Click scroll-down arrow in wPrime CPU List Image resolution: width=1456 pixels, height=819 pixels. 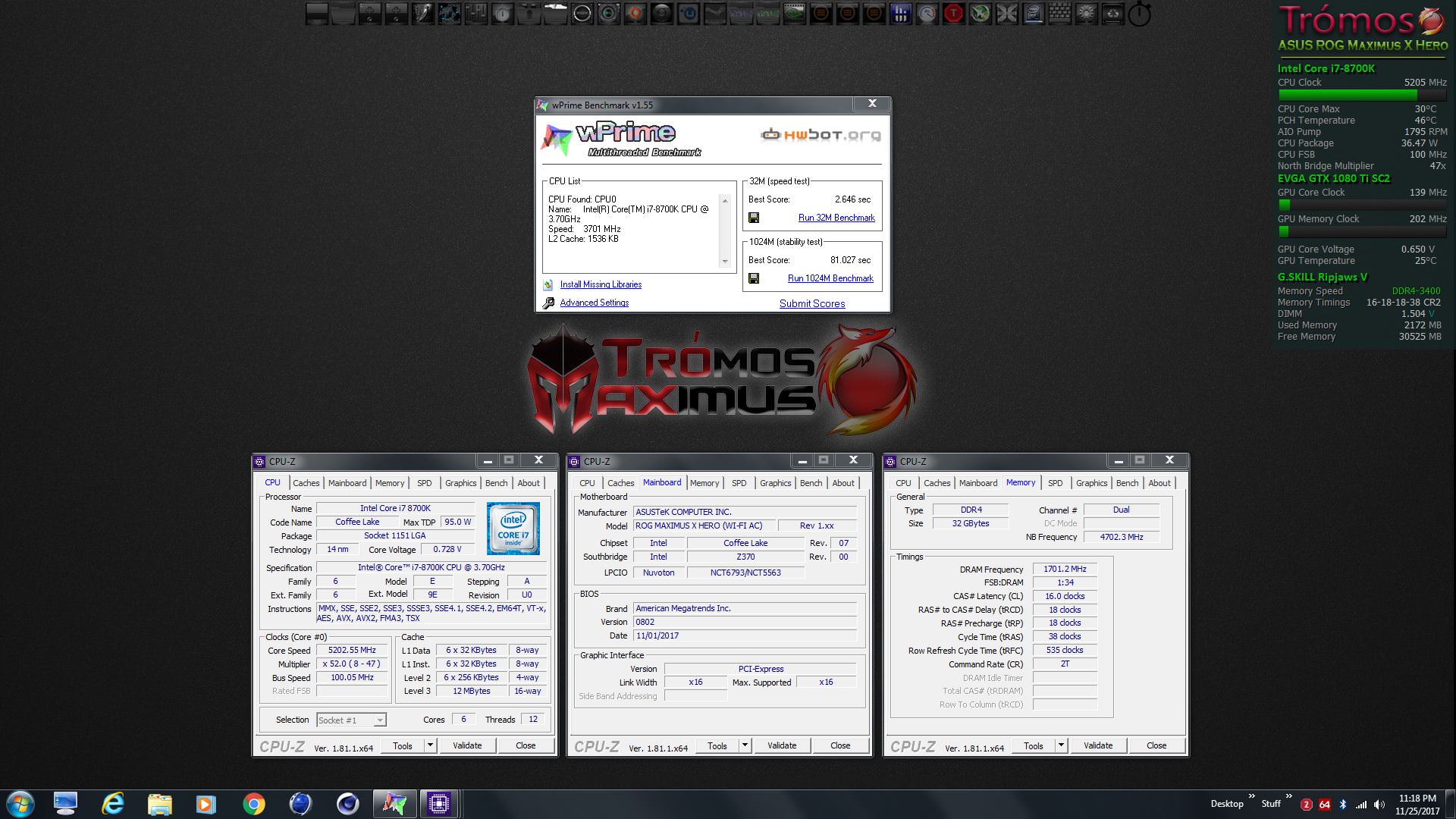725,262
